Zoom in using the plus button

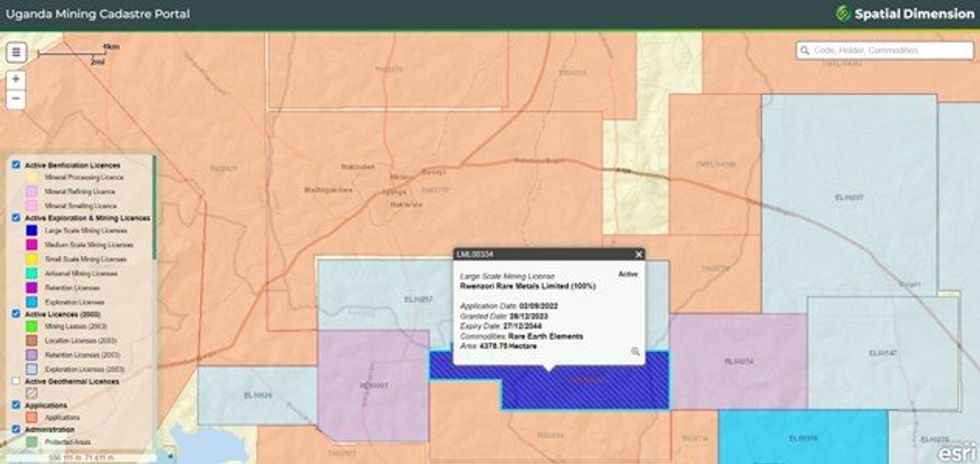pyautogui.click(x=16, y=78)
